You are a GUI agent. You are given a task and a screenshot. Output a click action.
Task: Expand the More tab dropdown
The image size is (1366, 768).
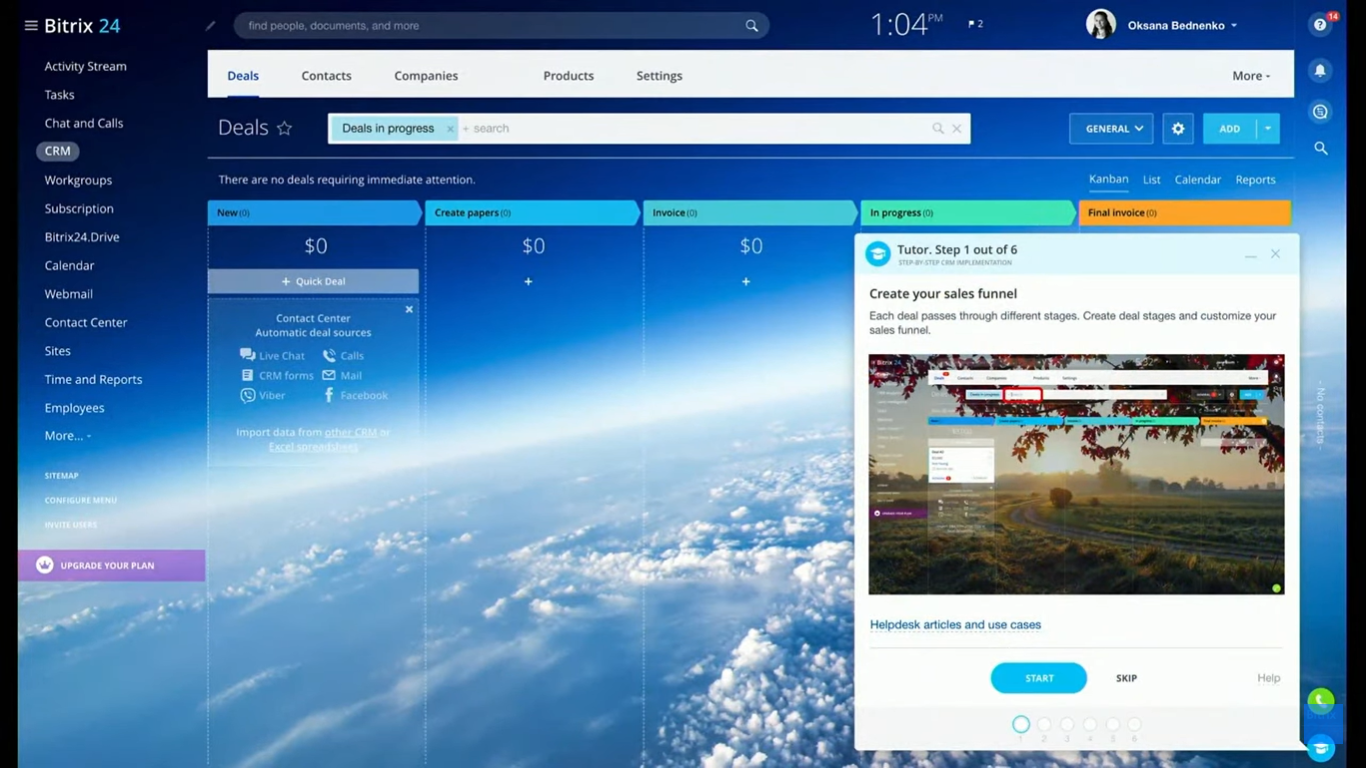(1251, 76)
